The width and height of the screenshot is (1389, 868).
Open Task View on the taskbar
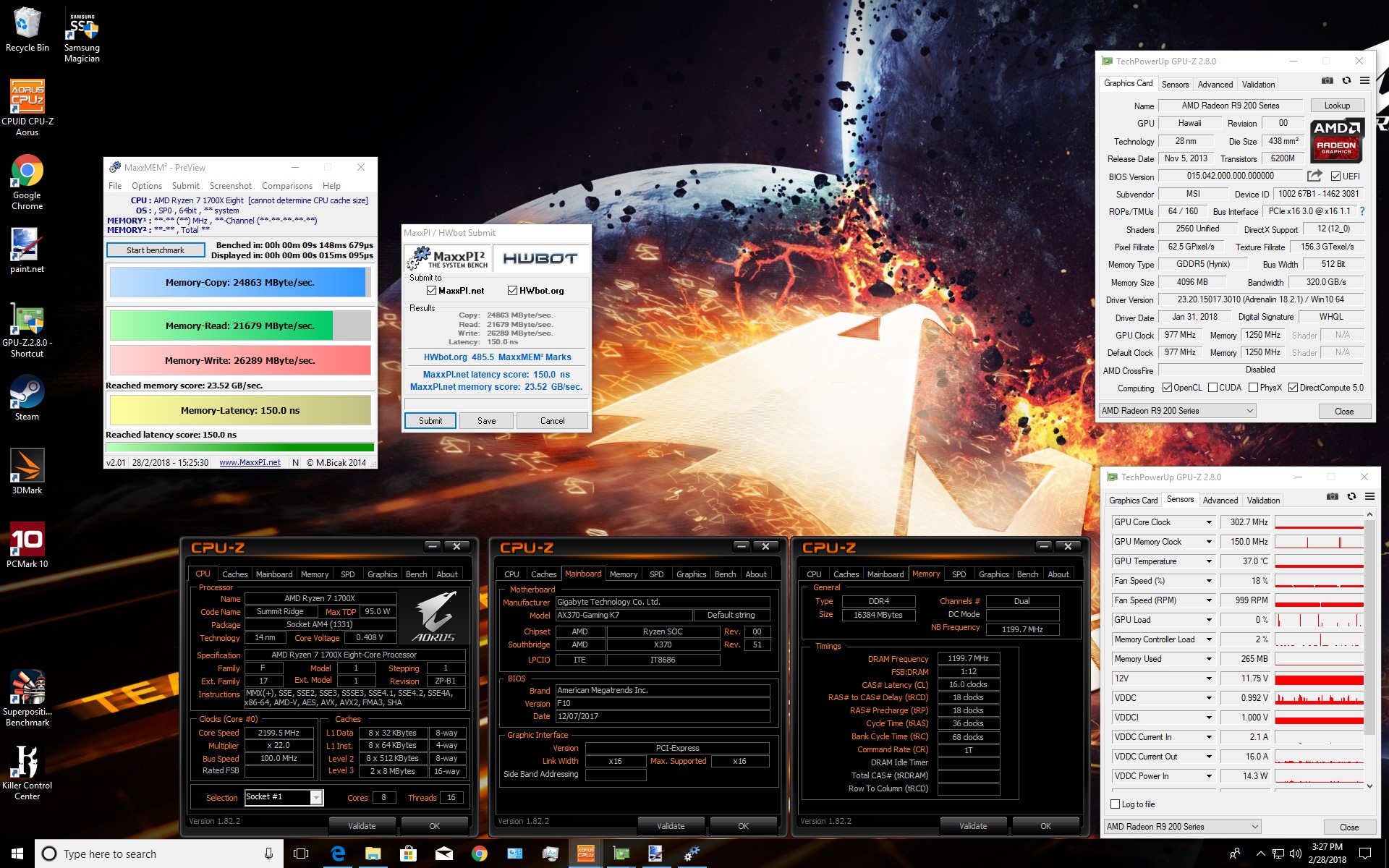[301, 854]
